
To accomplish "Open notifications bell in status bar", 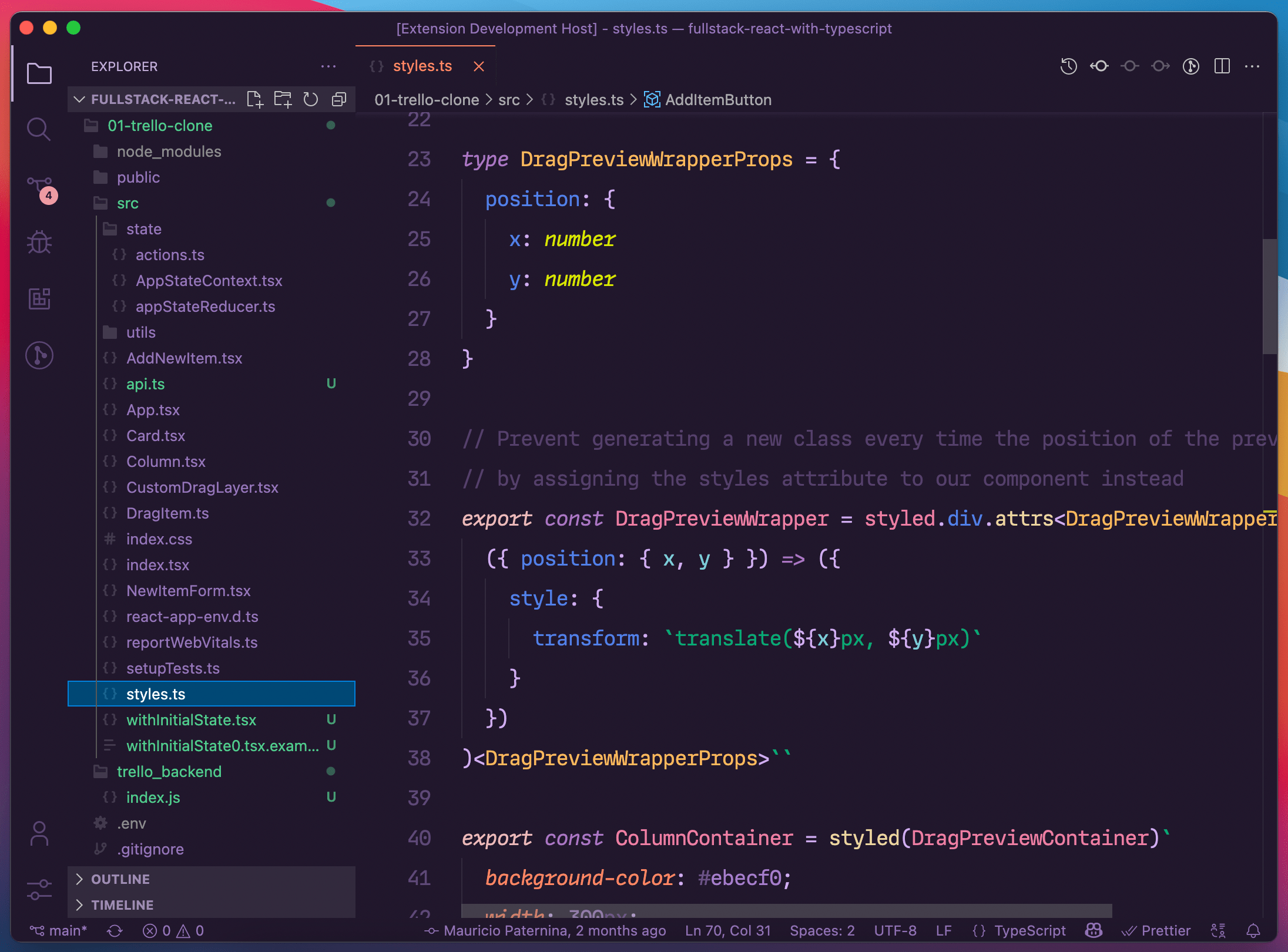I will (1253, 931).
